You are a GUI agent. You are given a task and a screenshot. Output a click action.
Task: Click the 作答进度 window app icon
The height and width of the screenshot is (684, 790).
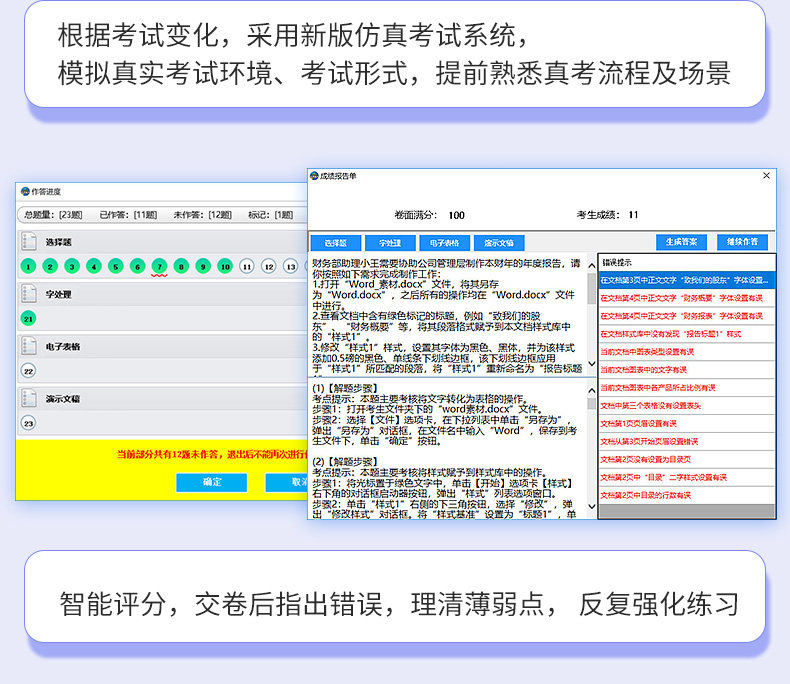[x=25, y=191]
